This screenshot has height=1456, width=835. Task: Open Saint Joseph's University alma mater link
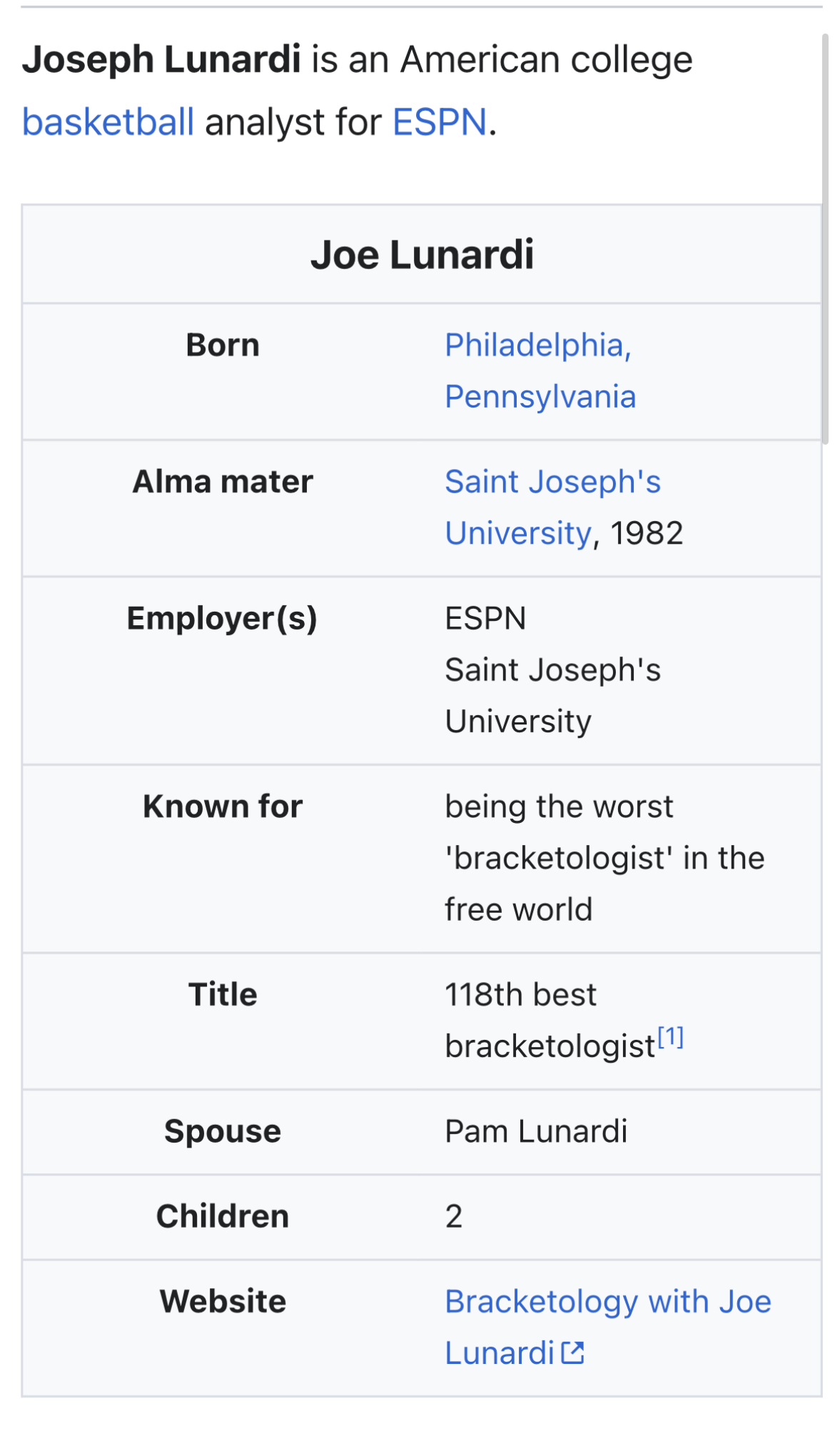(x=552, y=482)
